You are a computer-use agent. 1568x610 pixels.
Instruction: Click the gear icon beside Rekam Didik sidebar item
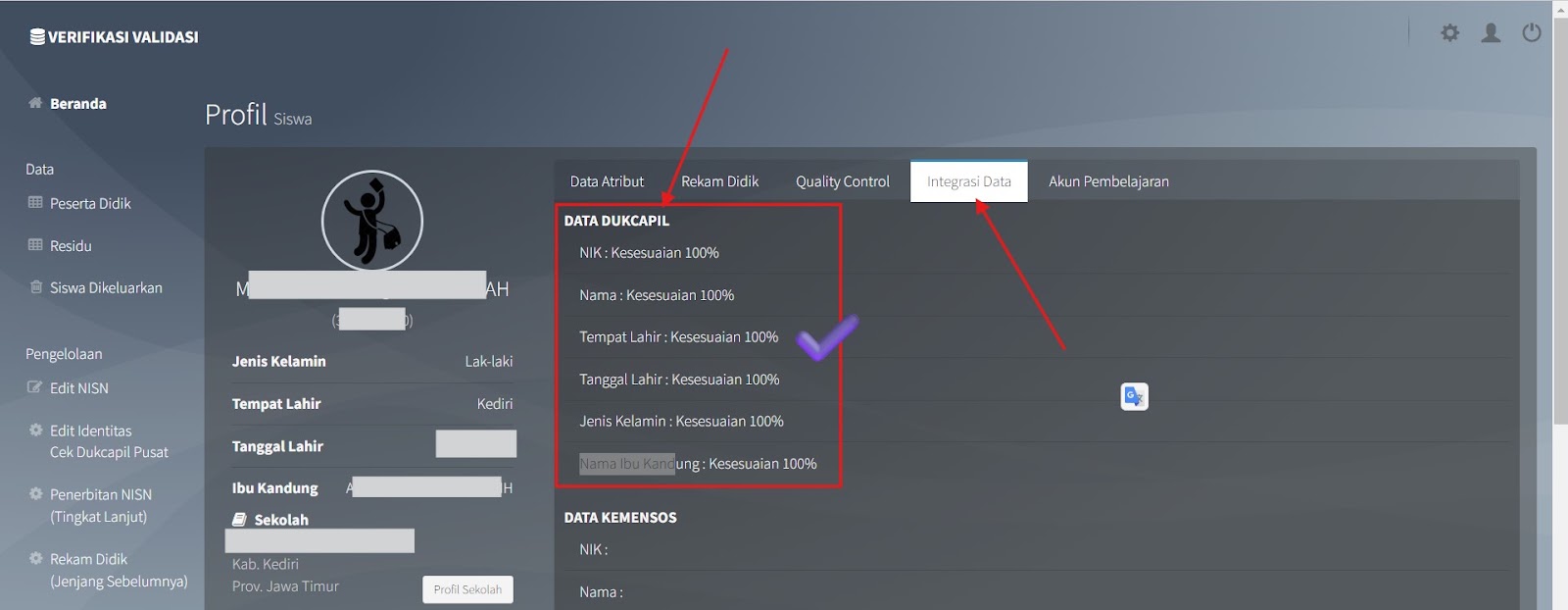tap(35, 558)
